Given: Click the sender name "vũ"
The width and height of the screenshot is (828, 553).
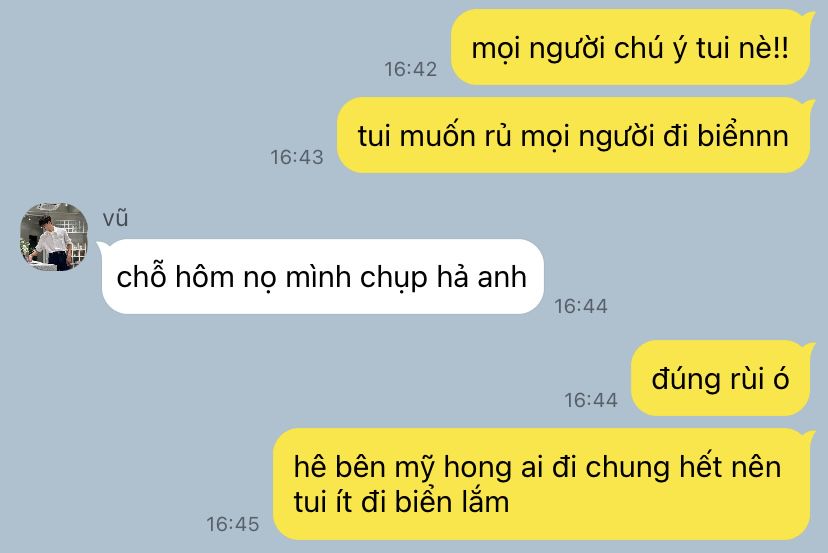Looking at the screenshot, I should [x=116, y=218].
